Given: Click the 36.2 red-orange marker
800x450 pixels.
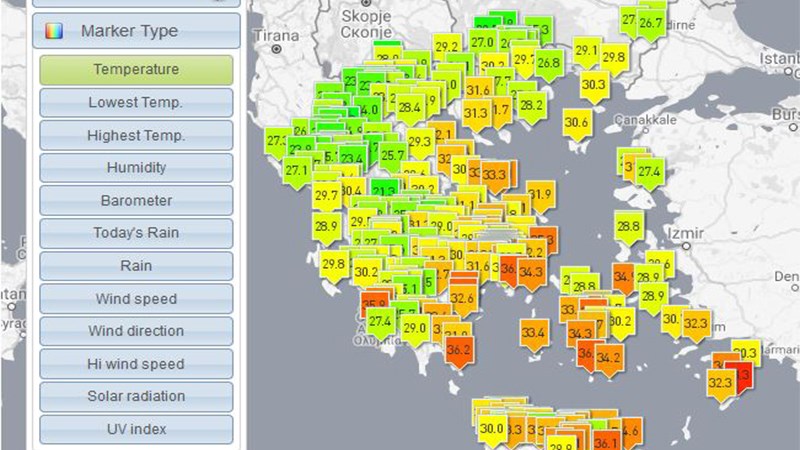Looking at the screenshot, I should (x=459, y=352).
